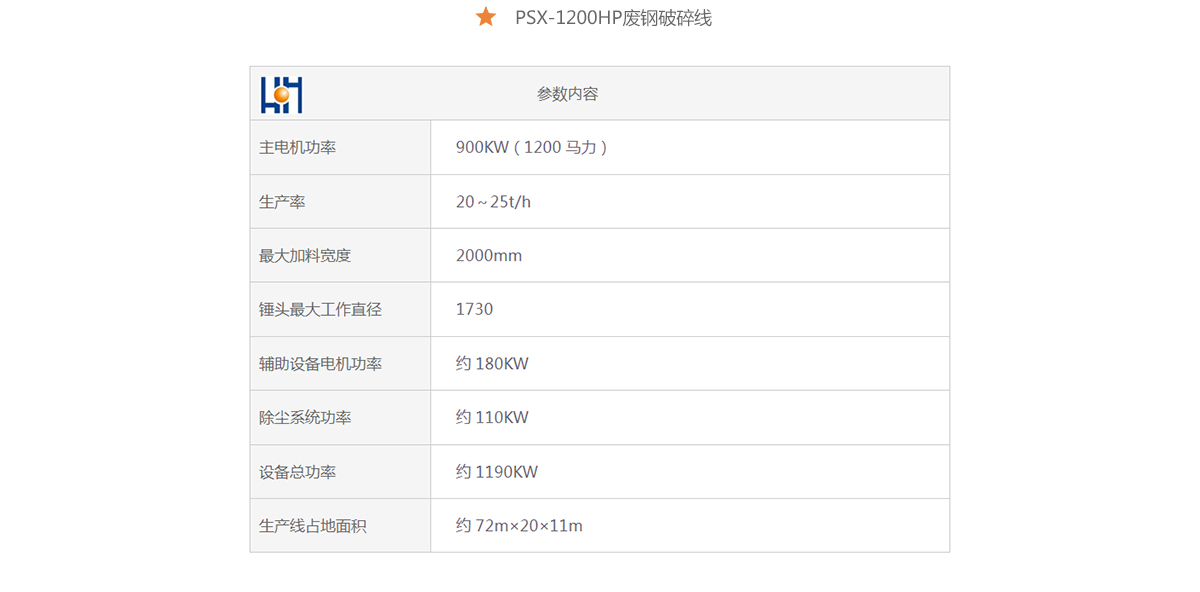Screen dimensions: 1200x592
Task: Select the 主电机功率 row label
Action: 297,147
